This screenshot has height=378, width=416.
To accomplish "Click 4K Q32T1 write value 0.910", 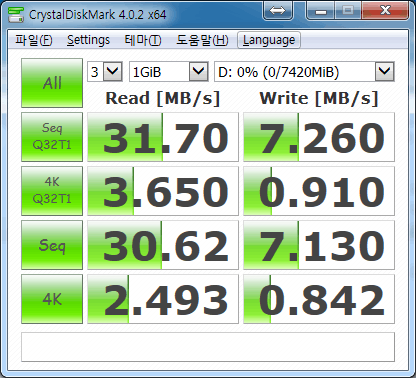I will coord(319,191).
